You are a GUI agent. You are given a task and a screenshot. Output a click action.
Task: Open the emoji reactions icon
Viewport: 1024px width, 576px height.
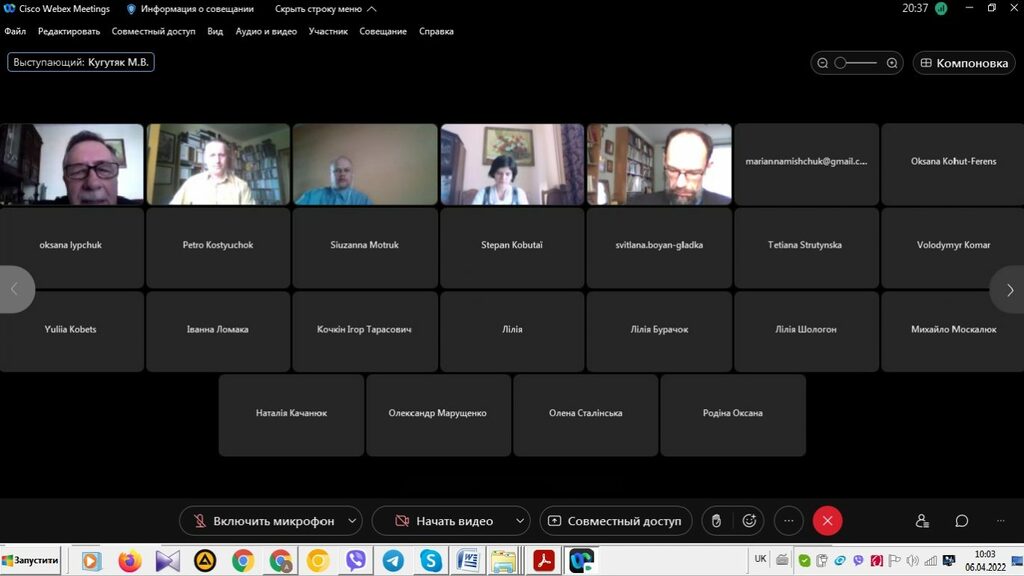(x=749, y=521)
